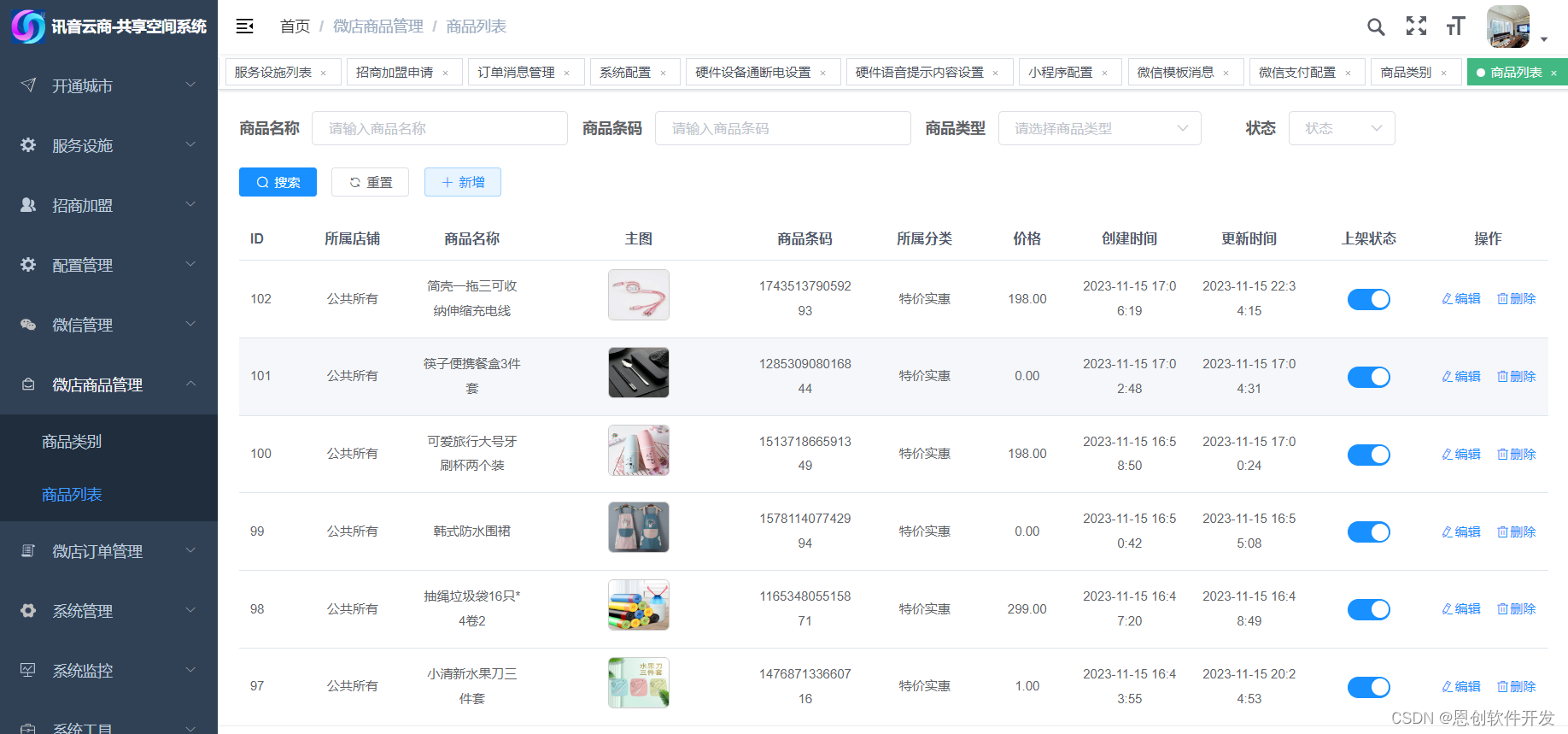This screenshot has height=734, width=1568.
Task: Click the 微店订单管理 list icon
Action: click(28, 551)
